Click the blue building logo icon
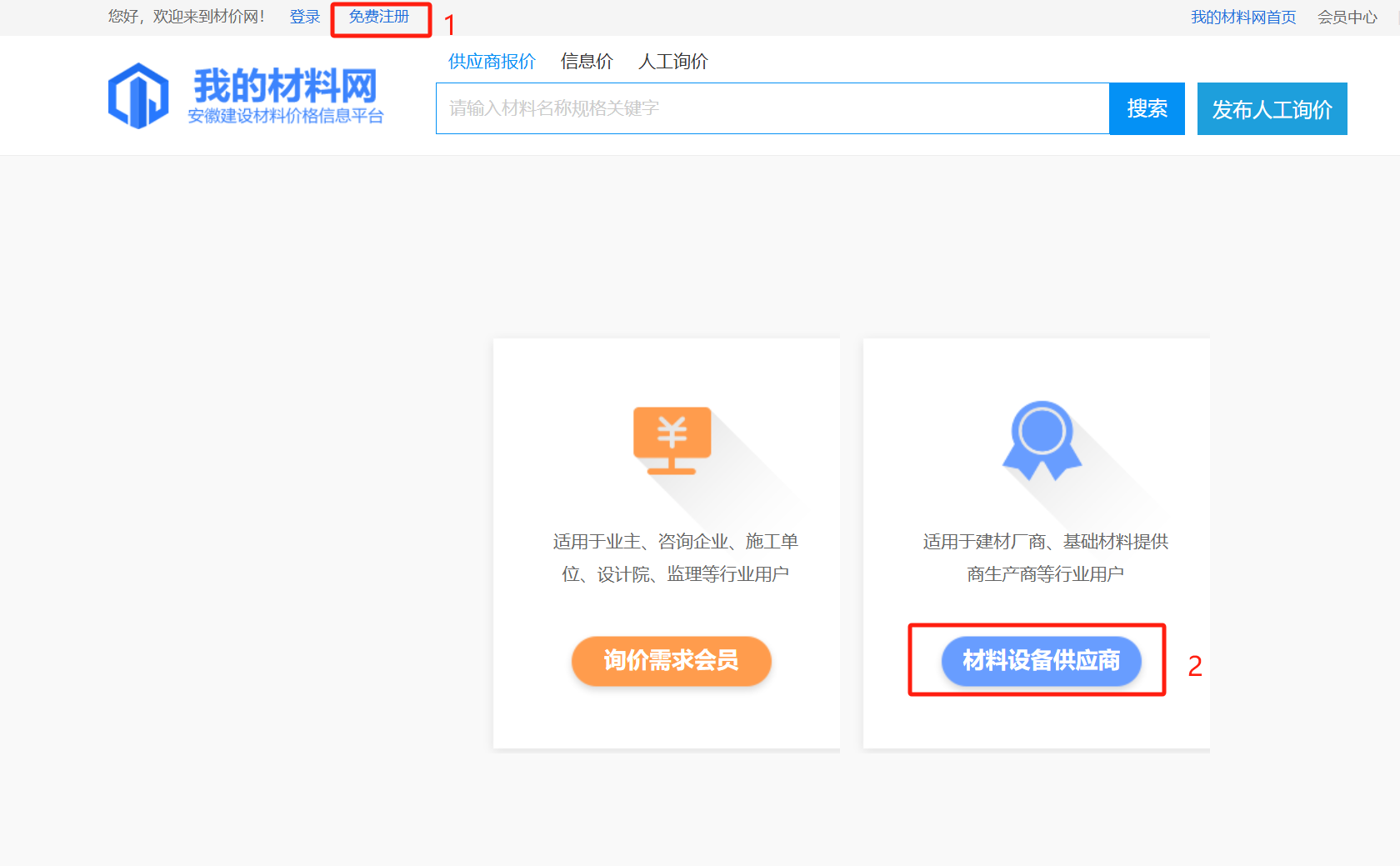 pyautogui.click(x=138, y=96)
